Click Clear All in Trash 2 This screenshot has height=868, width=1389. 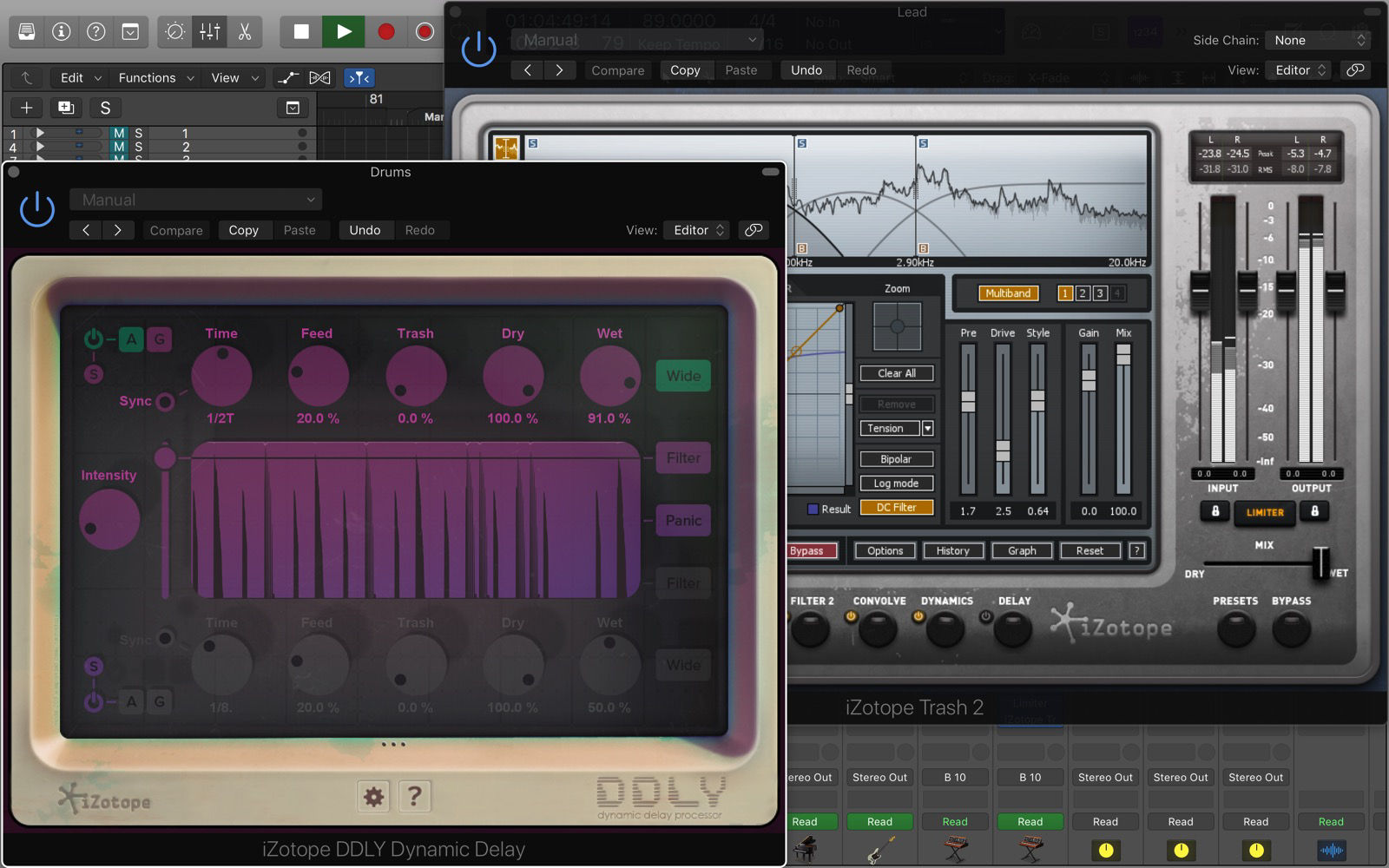(897, 373)
